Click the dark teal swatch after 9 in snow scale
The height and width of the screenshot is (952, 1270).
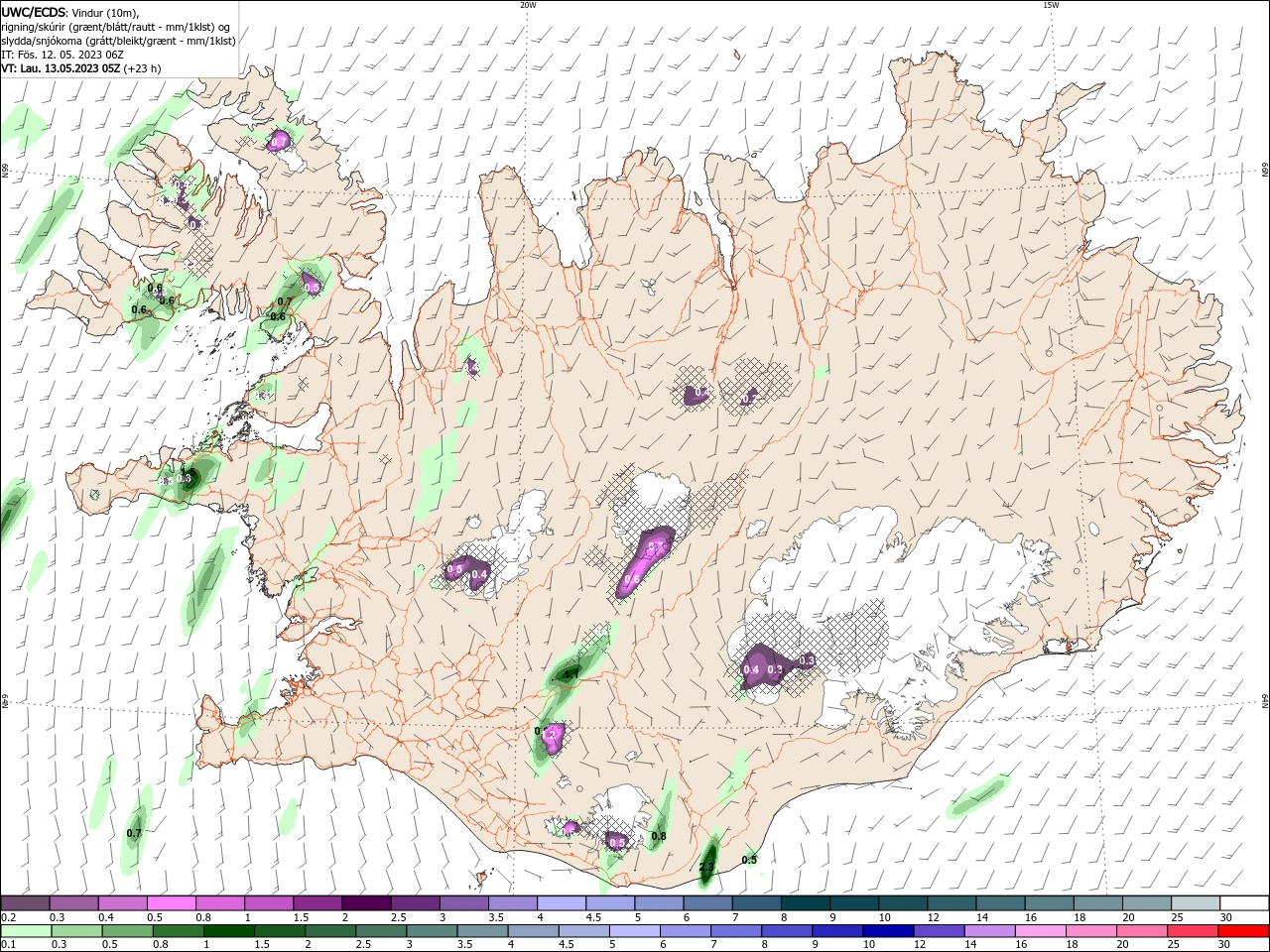tap(854, 902)
